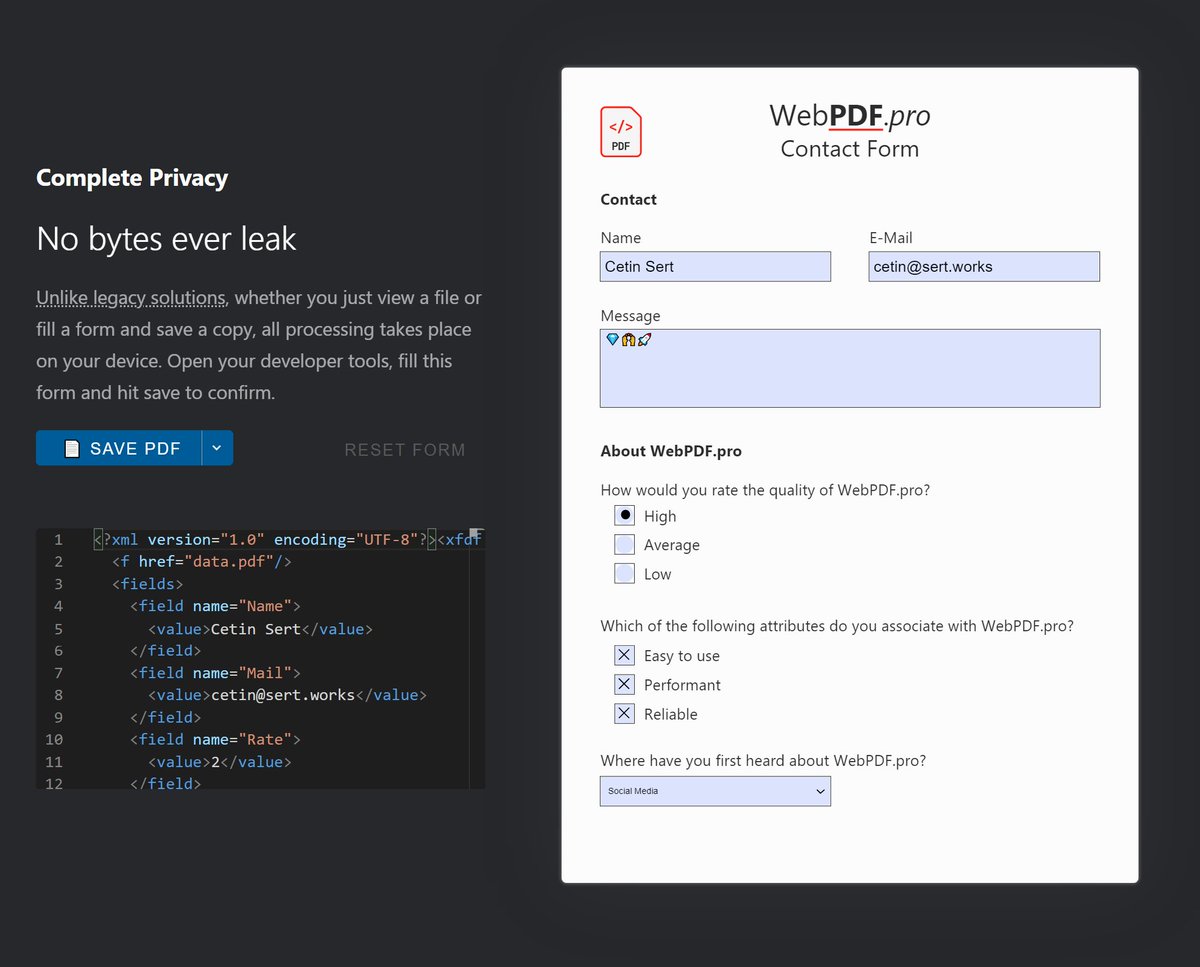This screenshot has height=967, width=1200.
Task: Click into the E-Mail field
Action: 984,266
